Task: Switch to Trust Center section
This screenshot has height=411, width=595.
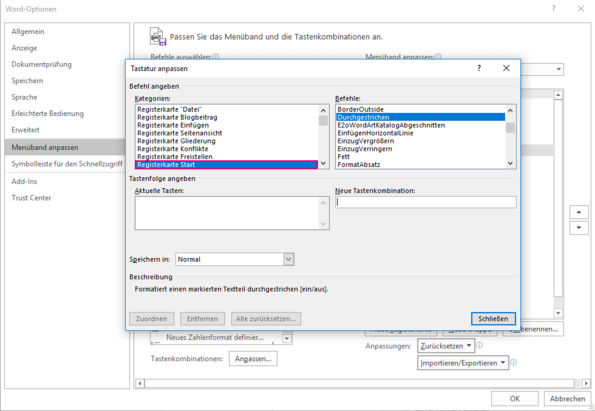Action: click(x=31, y=198)
